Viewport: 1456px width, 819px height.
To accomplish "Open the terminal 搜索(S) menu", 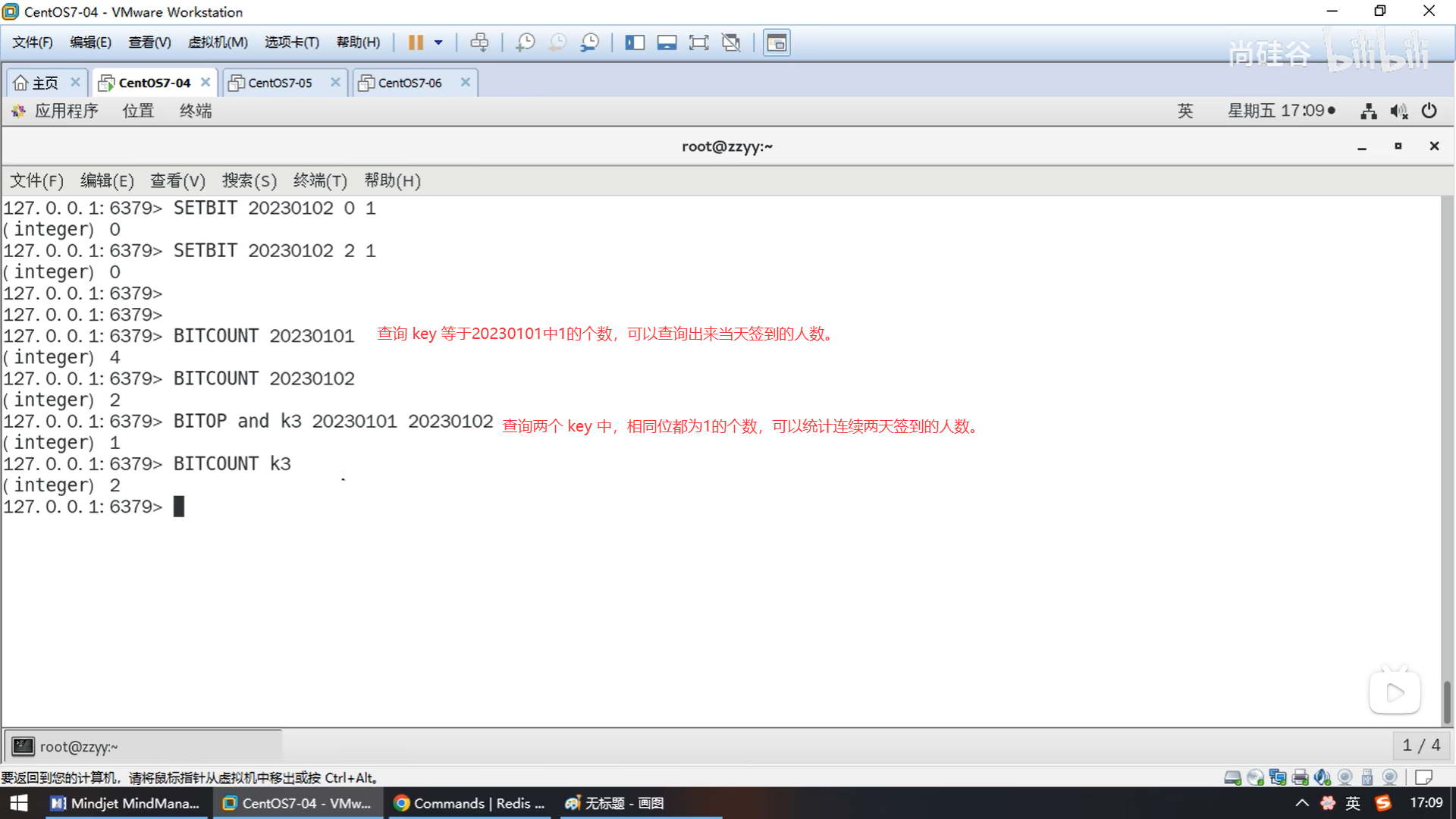I will [x=249, y=180].
